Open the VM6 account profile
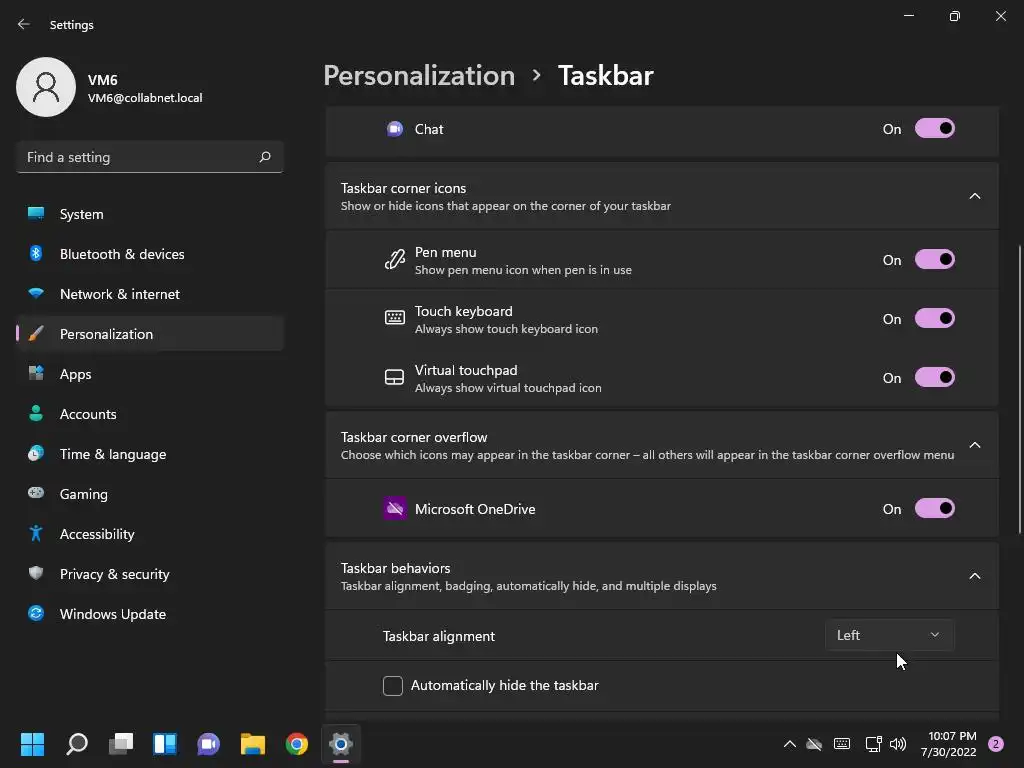The height and width of the screenshot is (768, 1024). [x=110, y=88]
